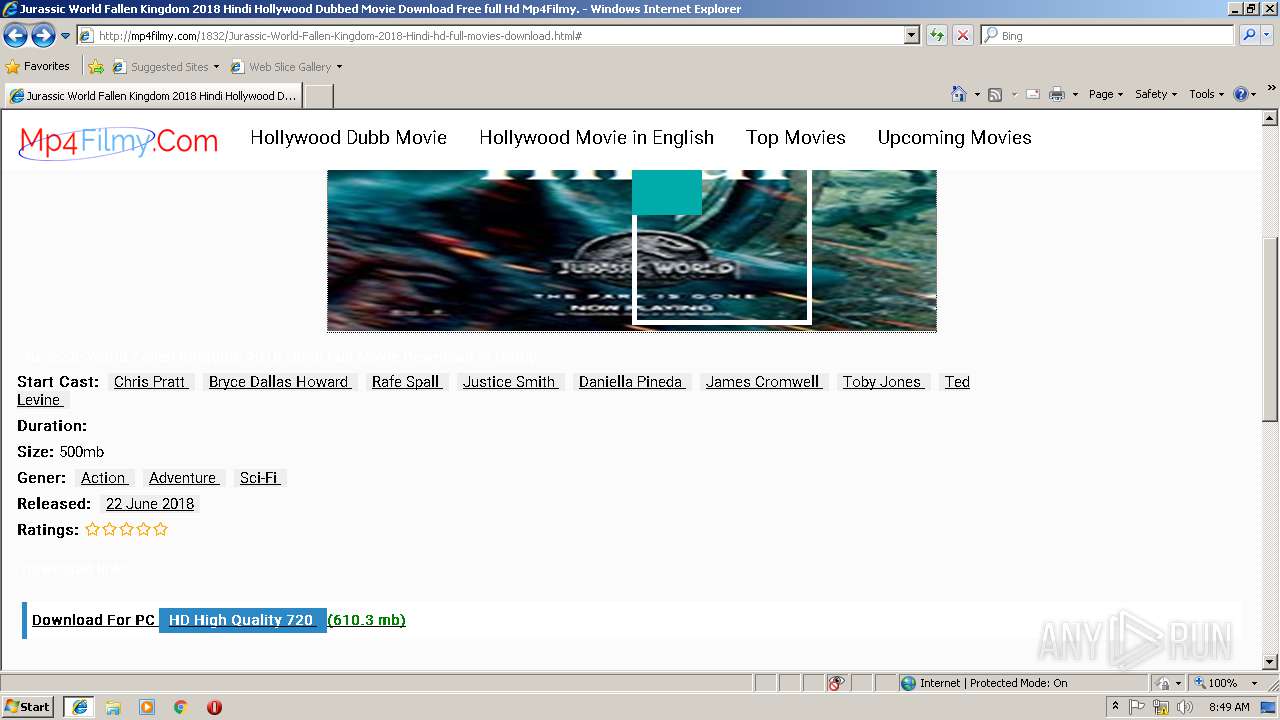
Task: Click HD High Quality 720 button
Action: point(242,620)
